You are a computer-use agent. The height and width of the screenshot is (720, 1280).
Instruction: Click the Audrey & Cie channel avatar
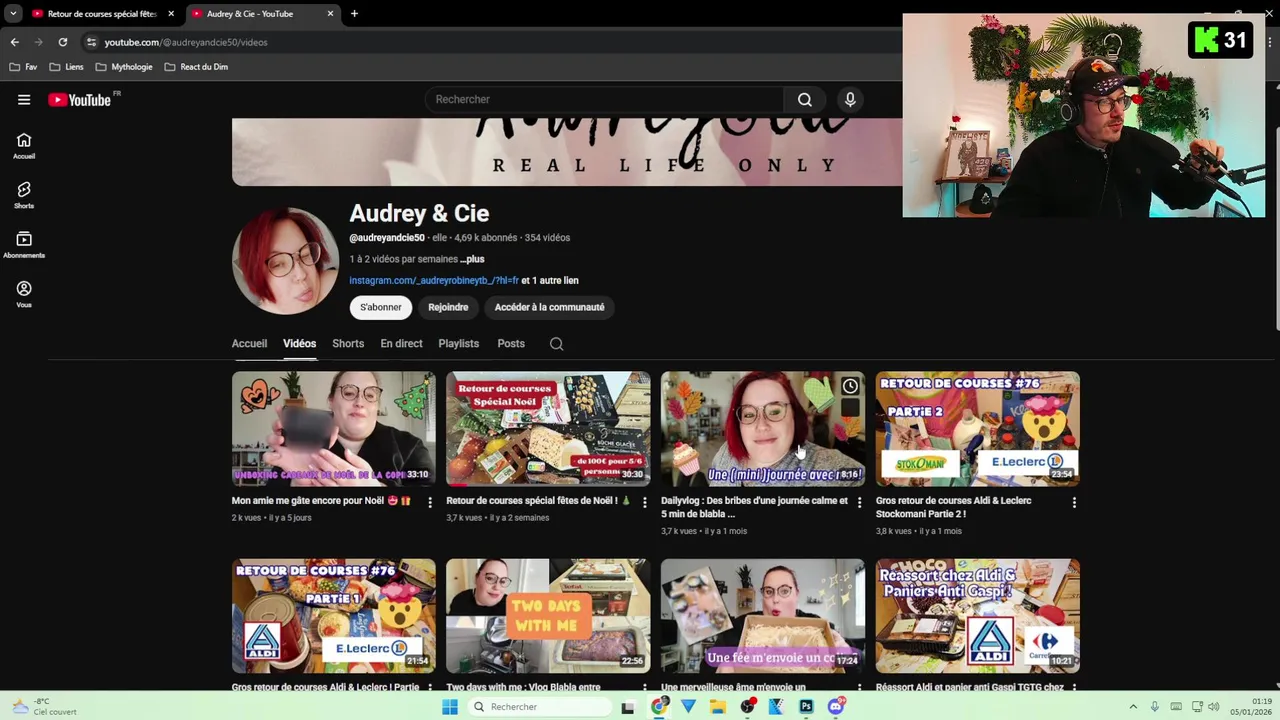coord(285,261)
